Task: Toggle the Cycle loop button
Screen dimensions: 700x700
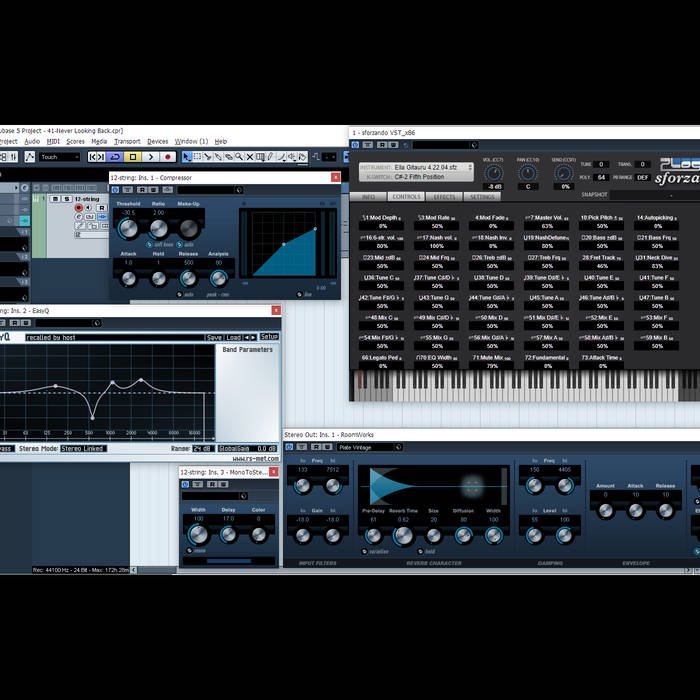Action: point(115,157)
